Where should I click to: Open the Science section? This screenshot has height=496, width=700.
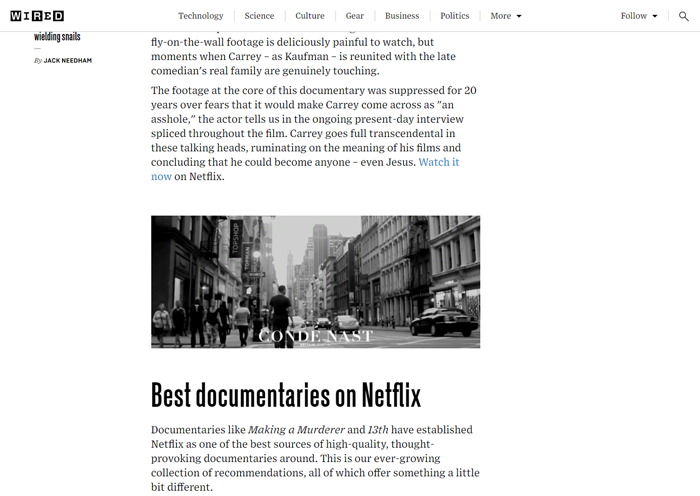tap(259, 16)
